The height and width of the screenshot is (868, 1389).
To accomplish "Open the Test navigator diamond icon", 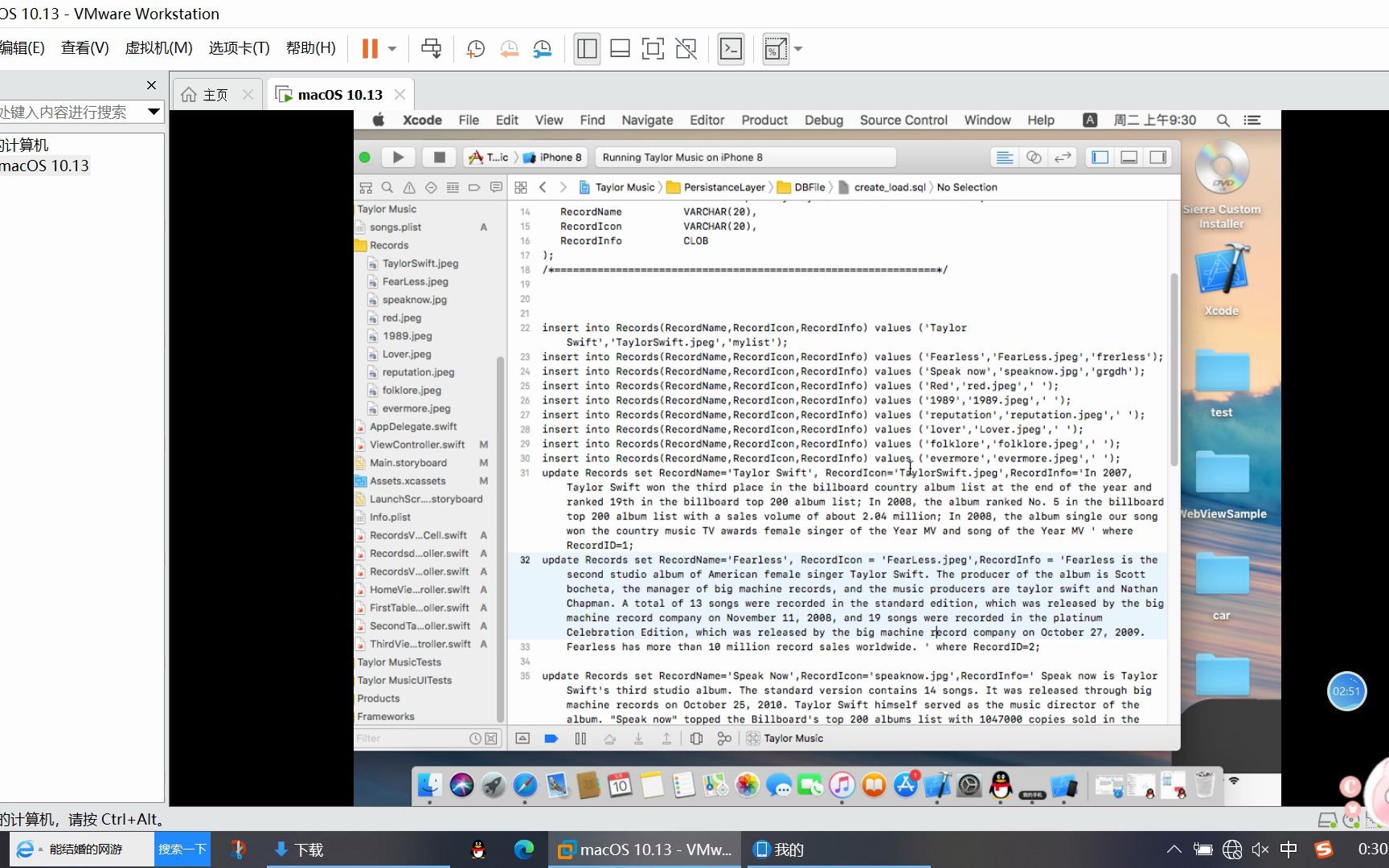I will point(431,187).
